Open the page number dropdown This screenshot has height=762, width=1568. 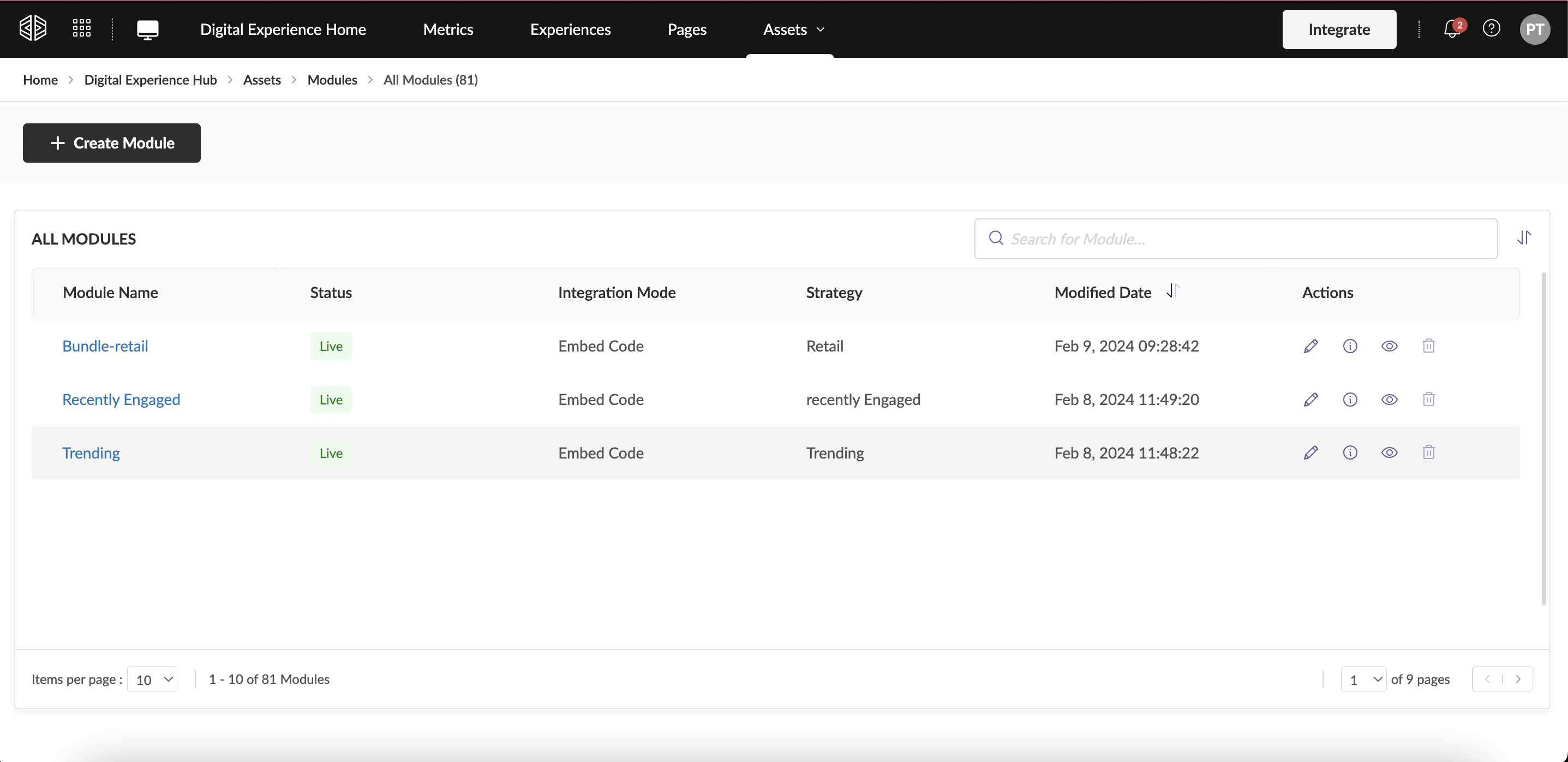click(1363, 679)
